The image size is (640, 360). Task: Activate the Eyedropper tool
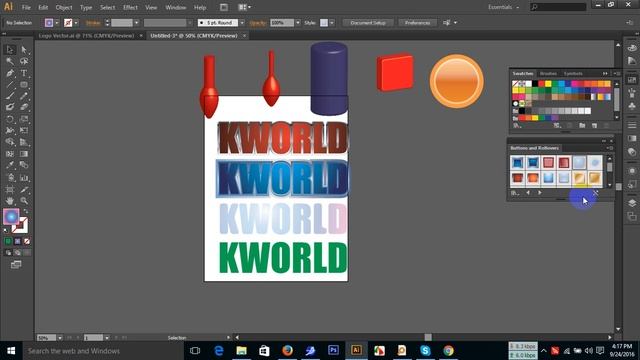pos(10,165)
